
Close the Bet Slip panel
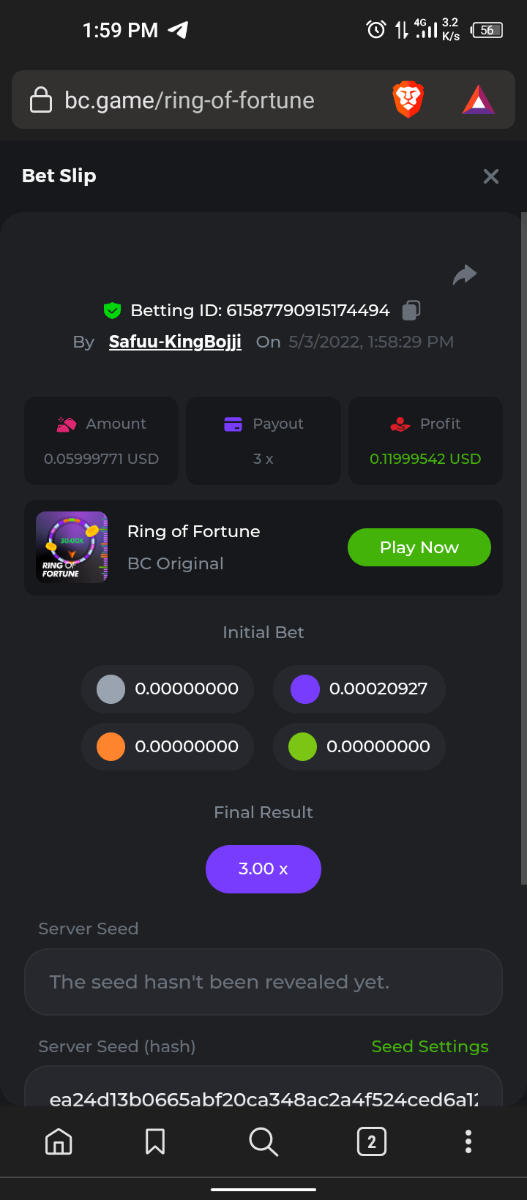pyautogui.click(x=491, y=176)
